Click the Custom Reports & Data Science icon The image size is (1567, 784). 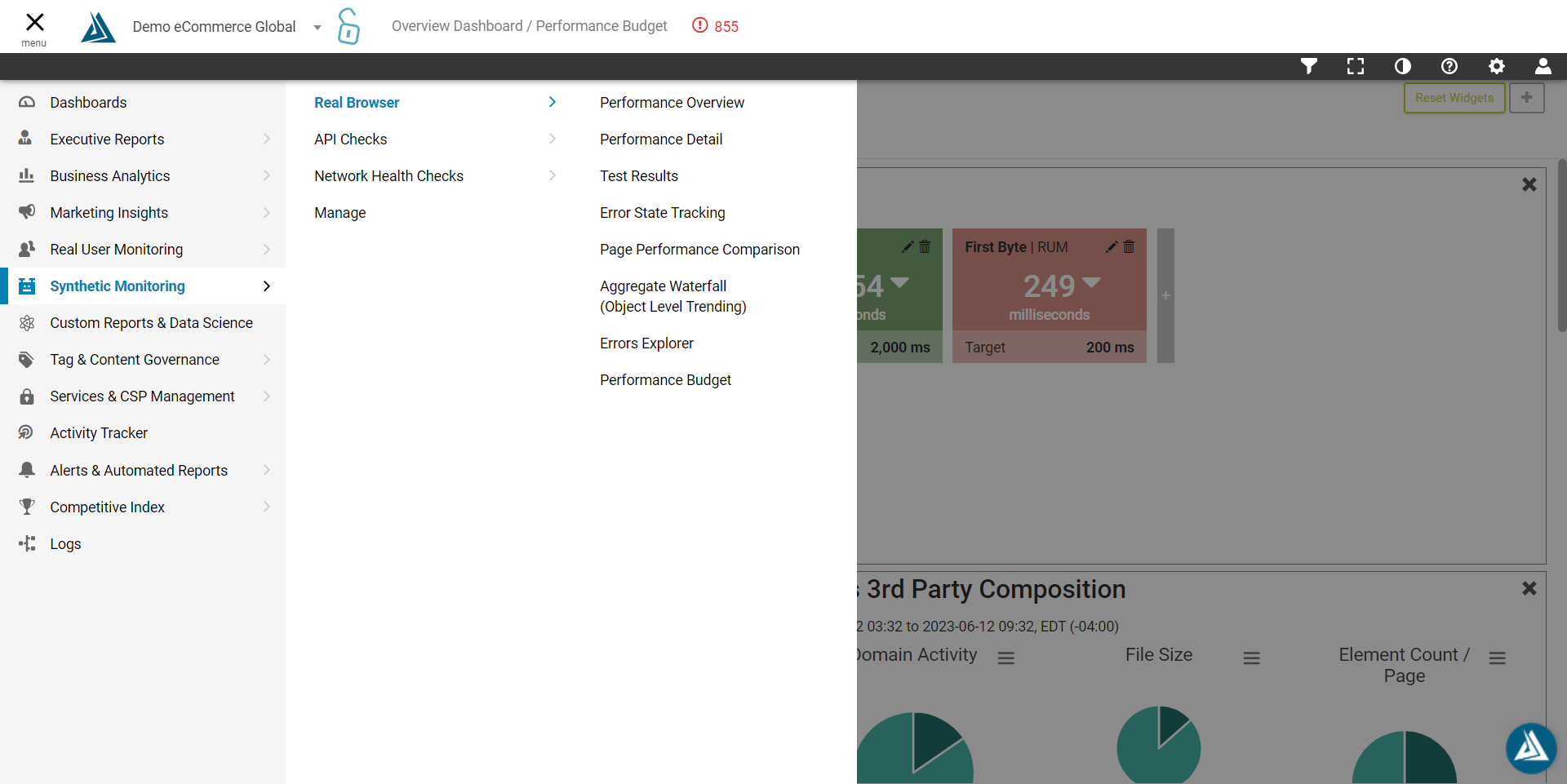pyautogui.click(x=26, y=323)
